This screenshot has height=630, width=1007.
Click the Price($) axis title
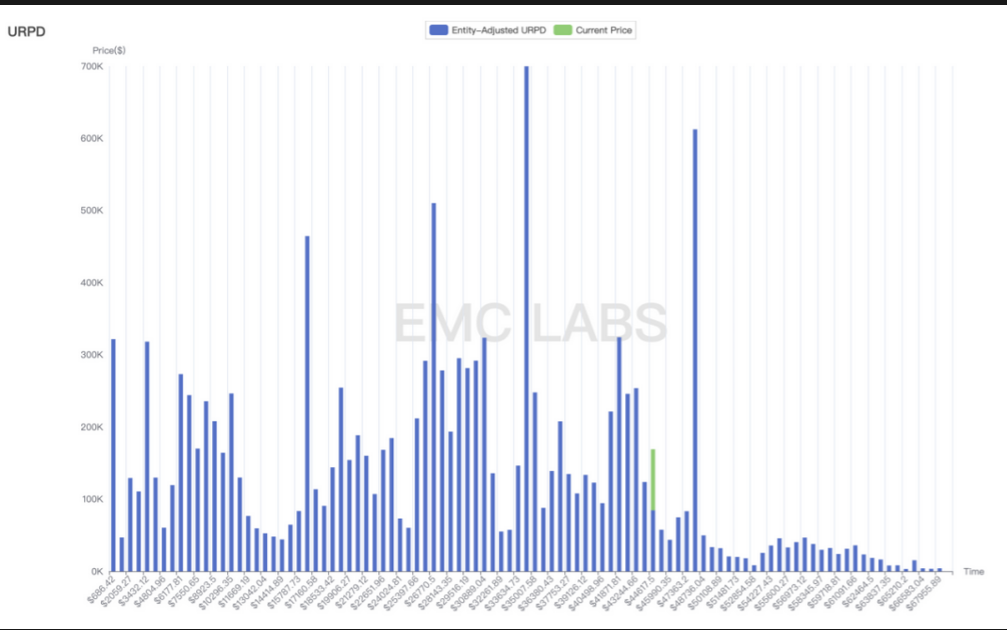(x=109, y=50)
